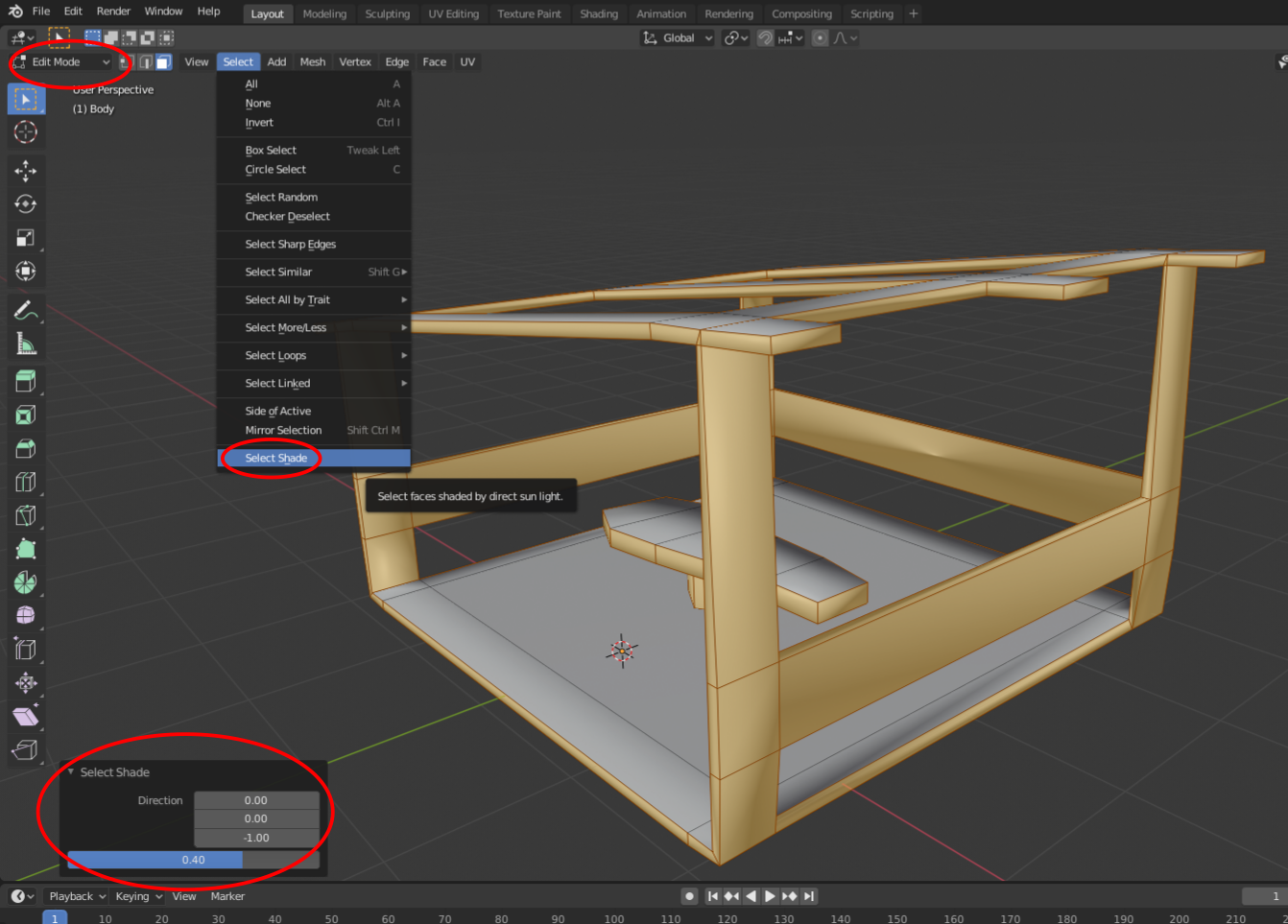Select the Scale tool

click(26, 237)
